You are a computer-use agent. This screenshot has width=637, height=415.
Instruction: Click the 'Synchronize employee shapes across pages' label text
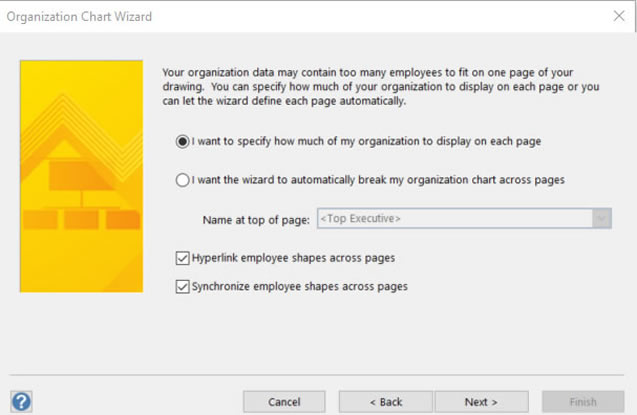(x=300, y=286)
